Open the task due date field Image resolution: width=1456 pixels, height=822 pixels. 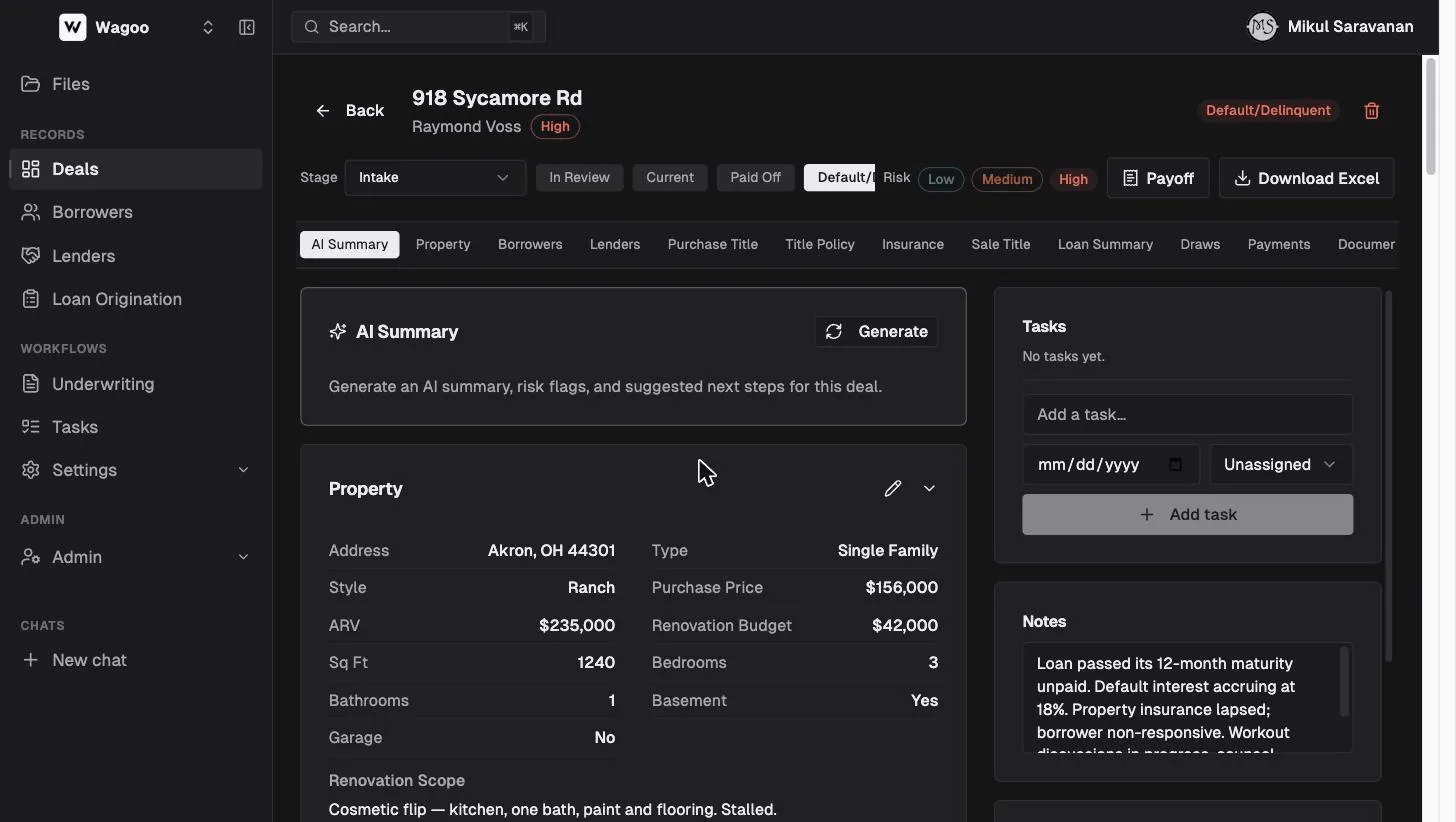click(1111, 465)
